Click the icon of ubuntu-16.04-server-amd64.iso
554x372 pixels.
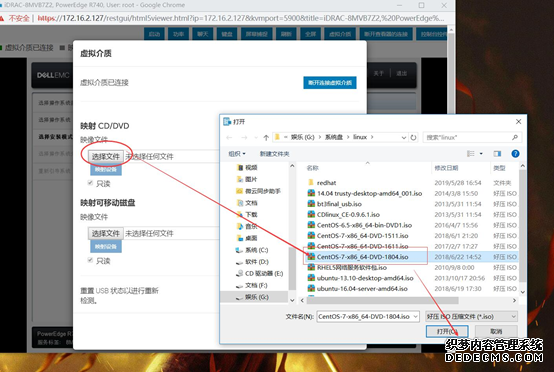(311, 288)
